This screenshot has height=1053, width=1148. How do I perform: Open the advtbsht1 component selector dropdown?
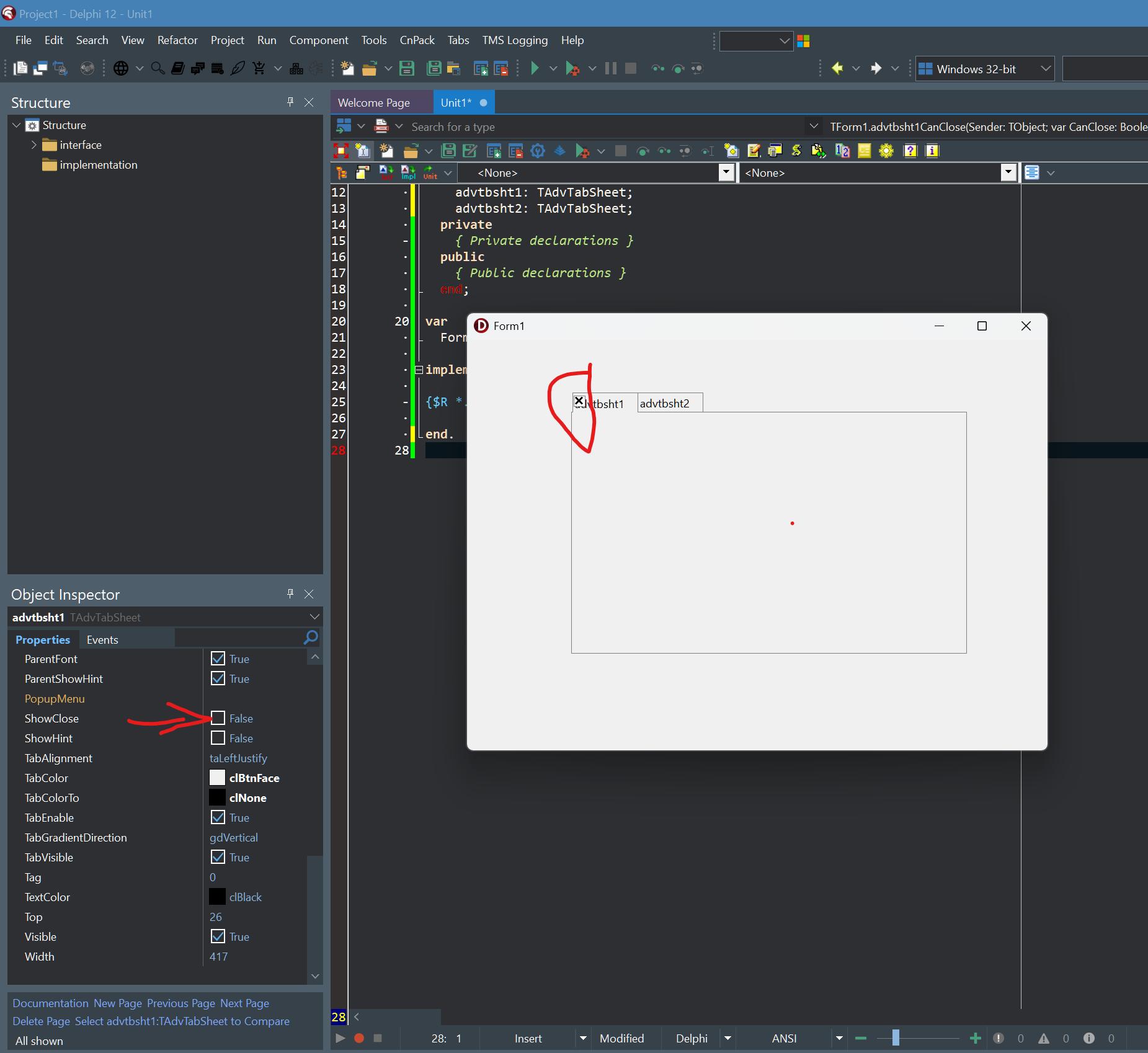(x=314, y=617)
